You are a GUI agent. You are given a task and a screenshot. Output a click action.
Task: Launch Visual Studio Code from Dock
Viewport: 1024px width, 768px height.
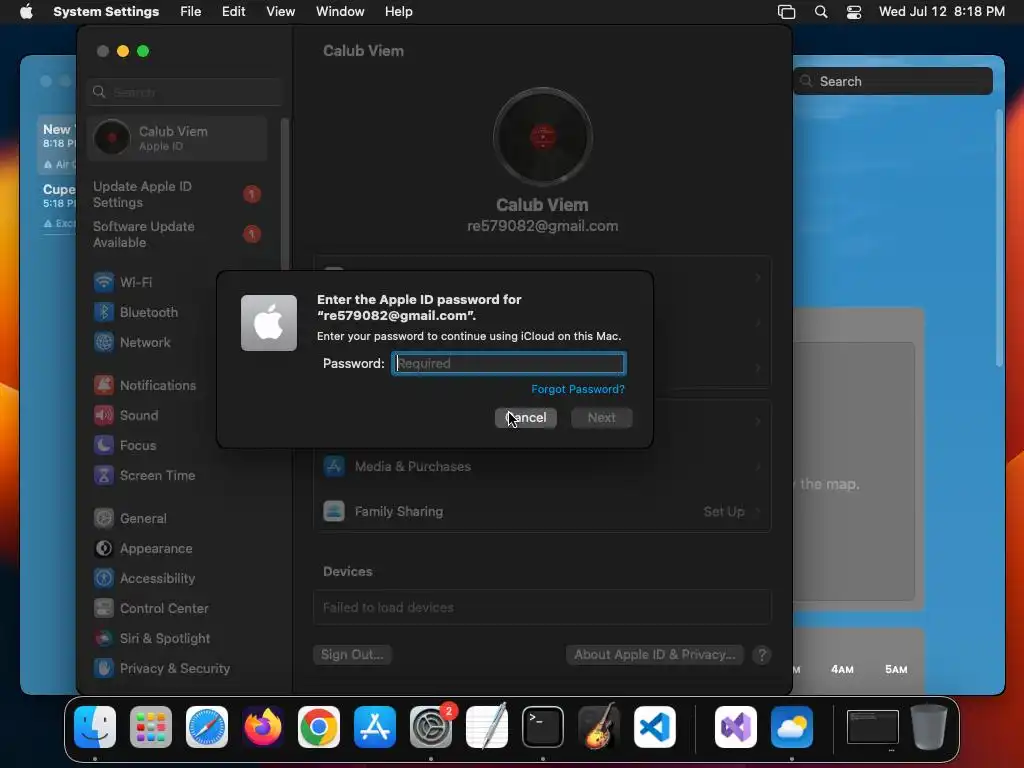pos(655,727)
